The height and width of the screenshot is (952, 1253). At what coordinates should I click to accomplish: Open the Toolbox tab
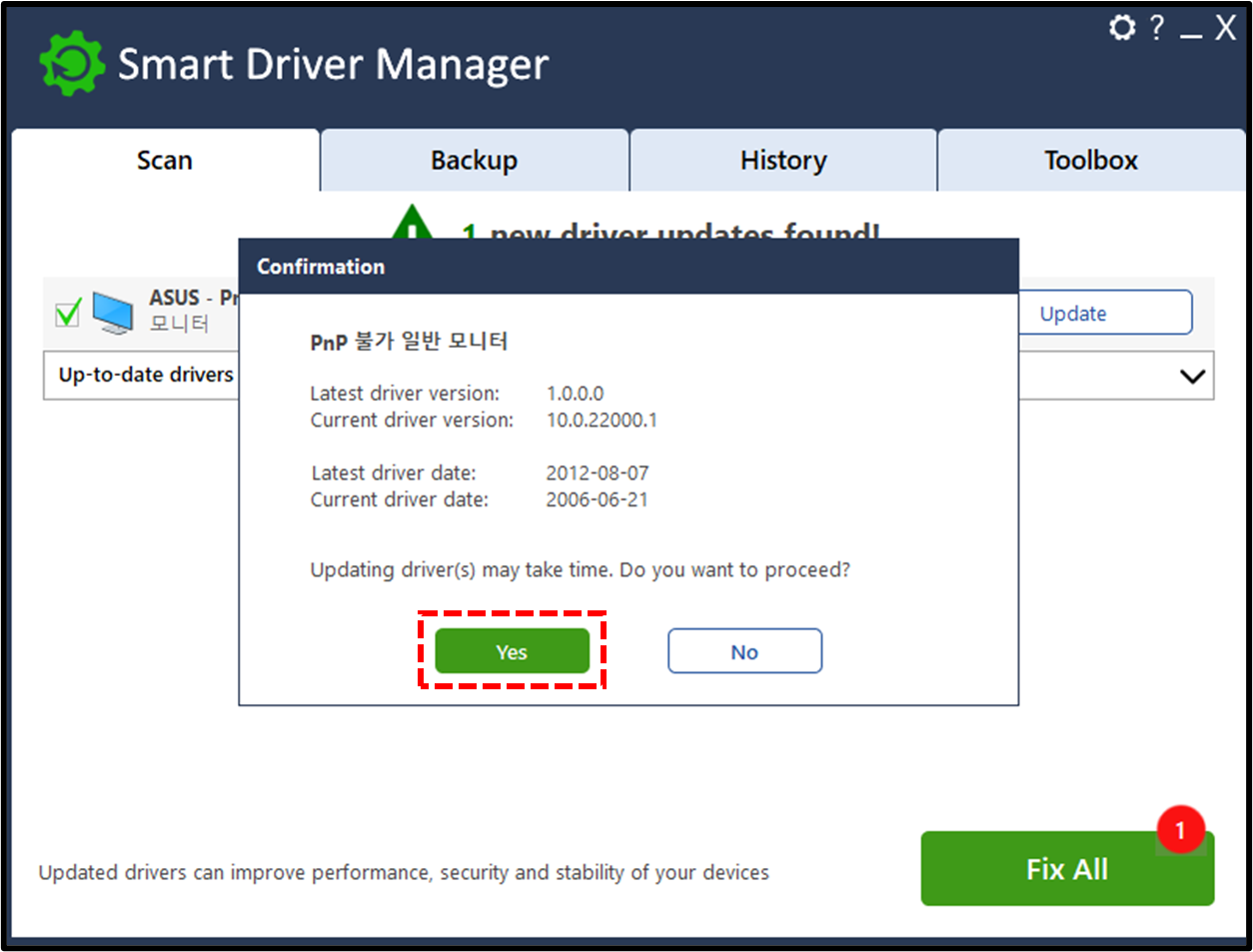pyautogui.click(x=1091, y=161)
